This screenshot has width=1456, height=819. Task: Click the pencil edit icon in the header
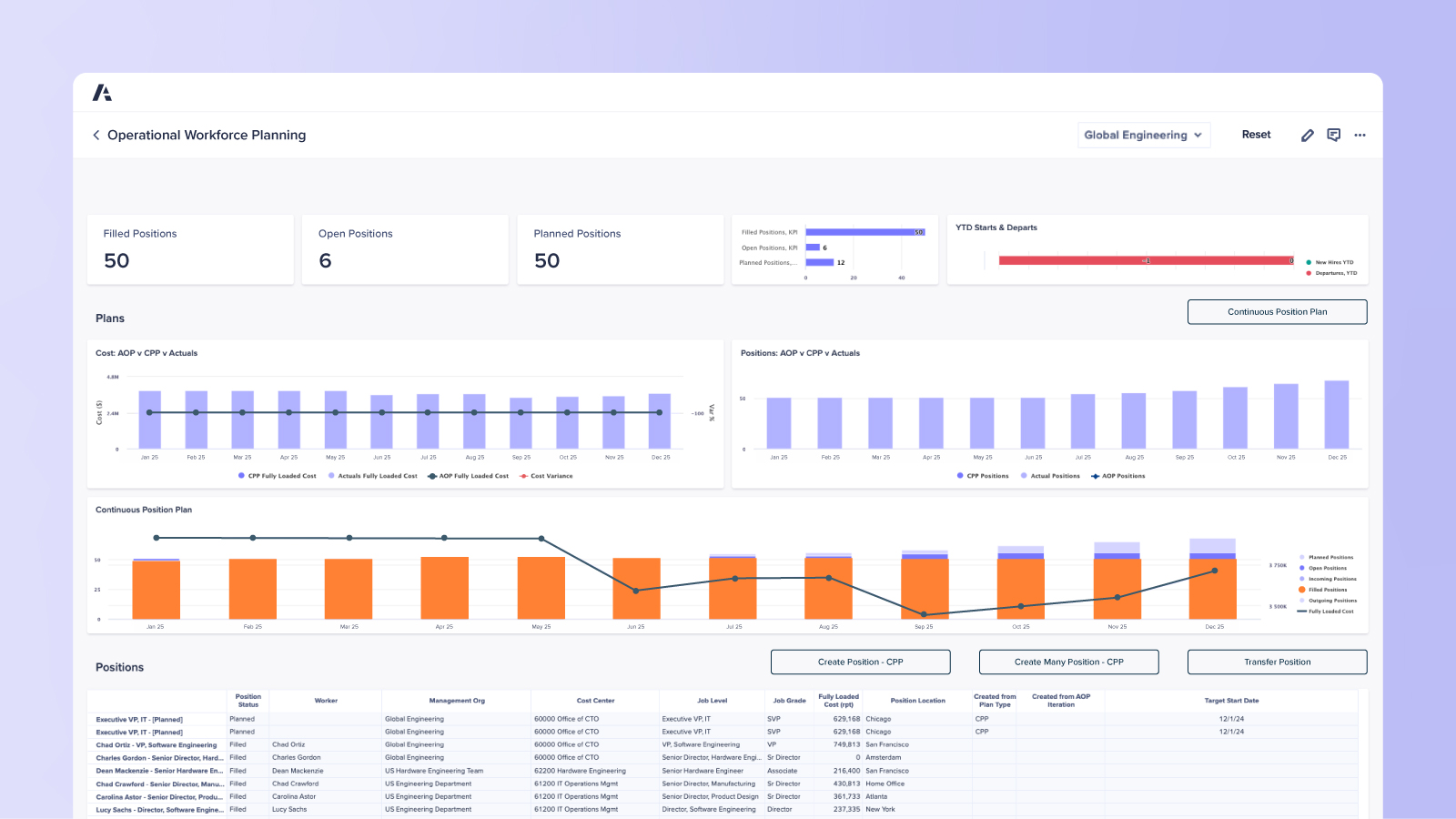(x=1308, y=135)
